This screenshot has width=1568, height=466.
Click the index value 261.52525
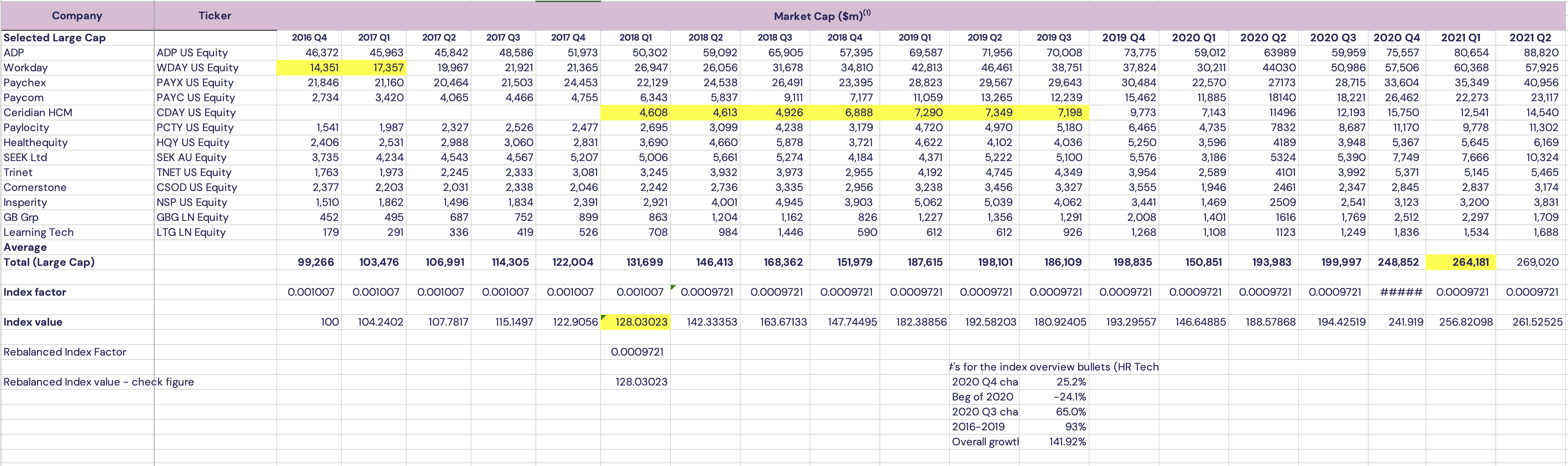click(x=1530, y=322)
